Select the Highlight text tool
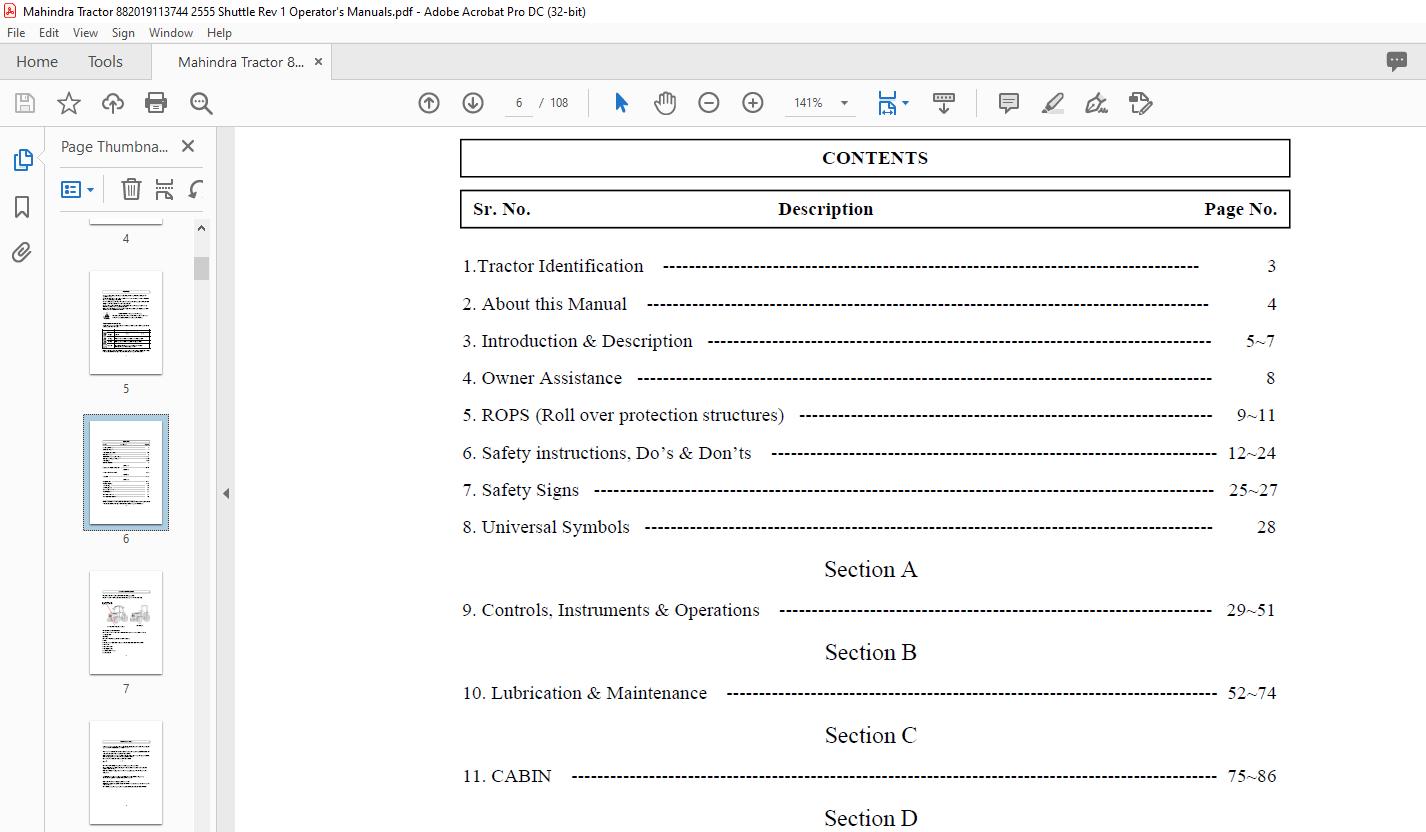The width and height of the screenshot is (1426, 832). tap(1052, 103)
